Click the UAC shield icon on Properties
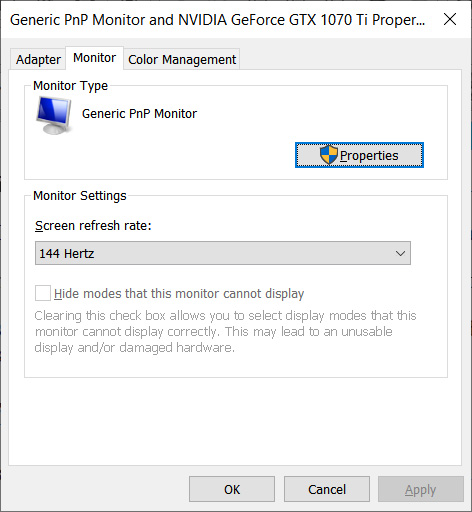 coord(329,155)
